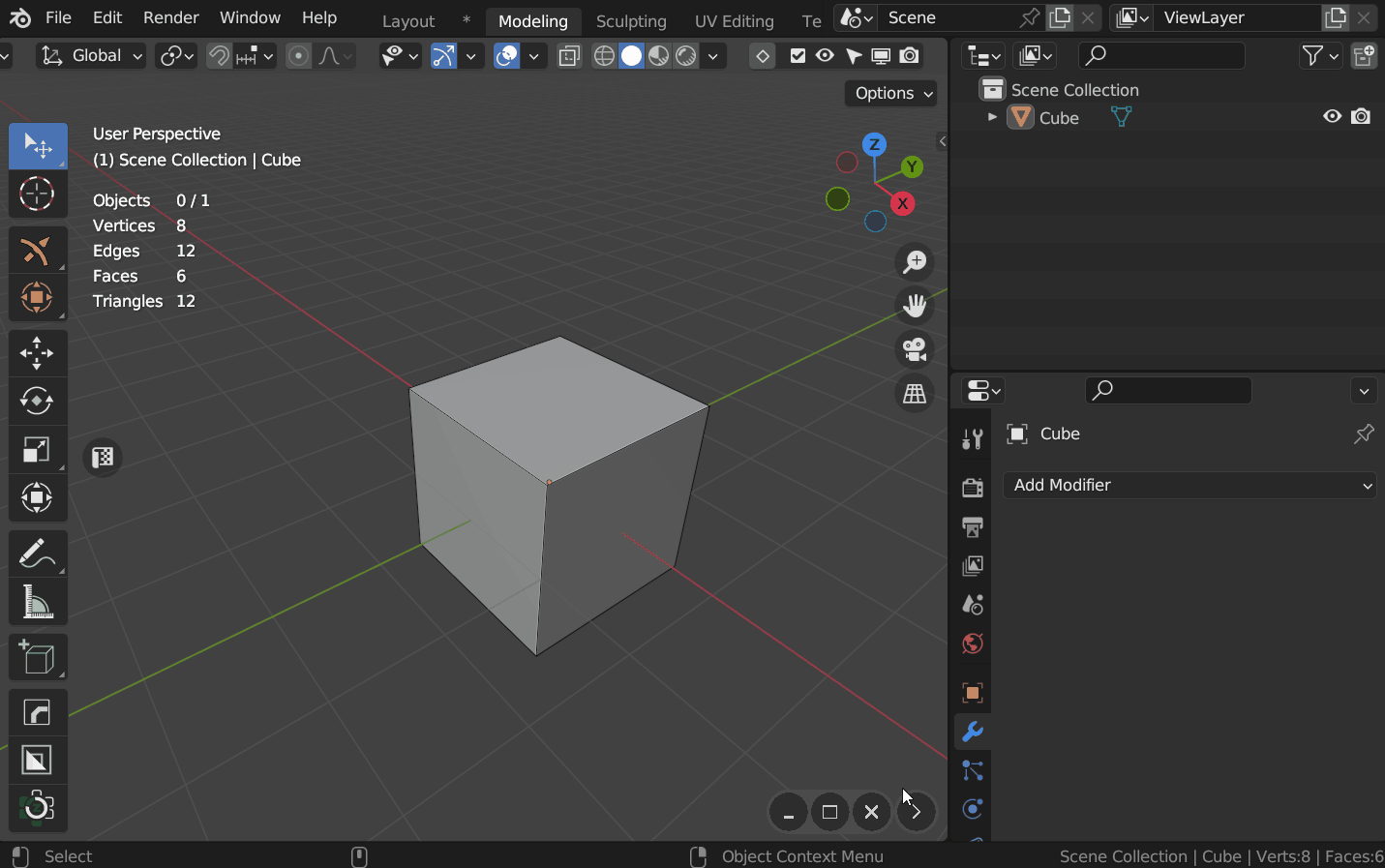Viewport: 1385px width, 868px height.
Task: Open the Render menu
Action: click(170, 16)
